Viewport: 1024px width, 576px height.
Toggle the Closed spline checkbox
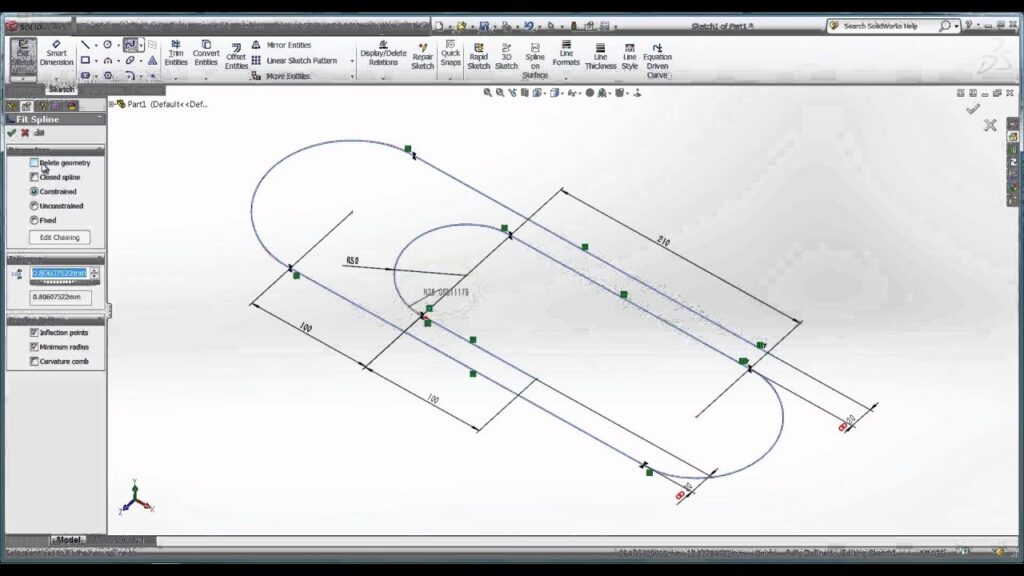tap(35, 177)
